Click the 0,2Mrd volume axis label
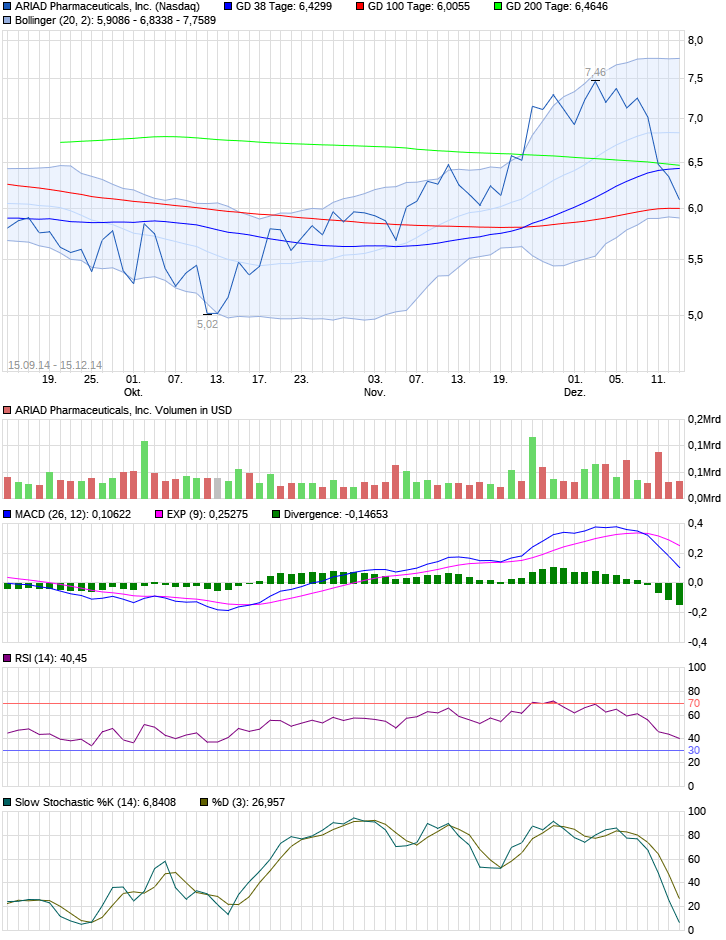Screen dimensions: 726x940 (704, 420)
